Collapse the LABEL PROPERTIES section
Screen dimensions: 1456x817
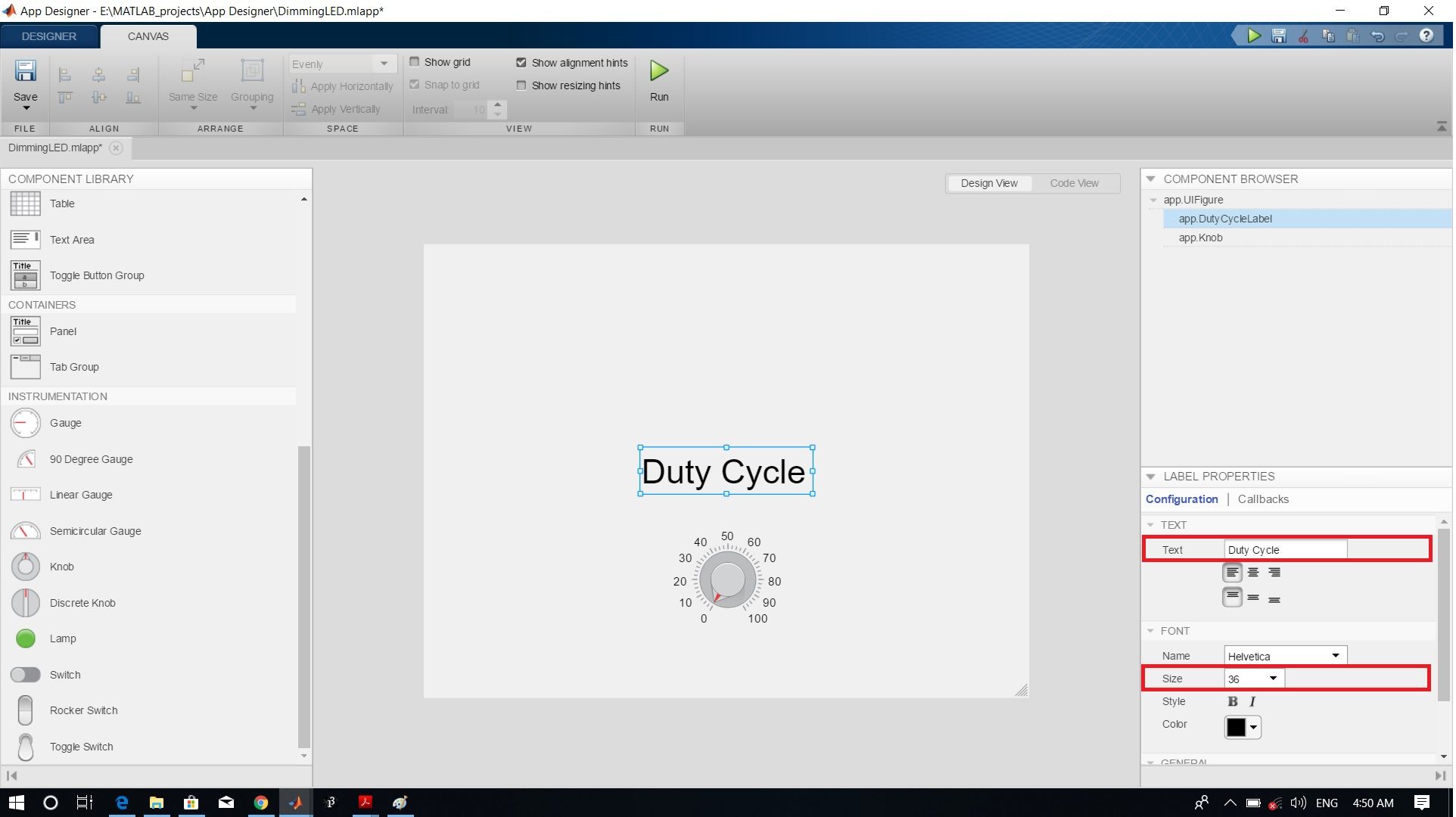click(x=1151, y=477)
